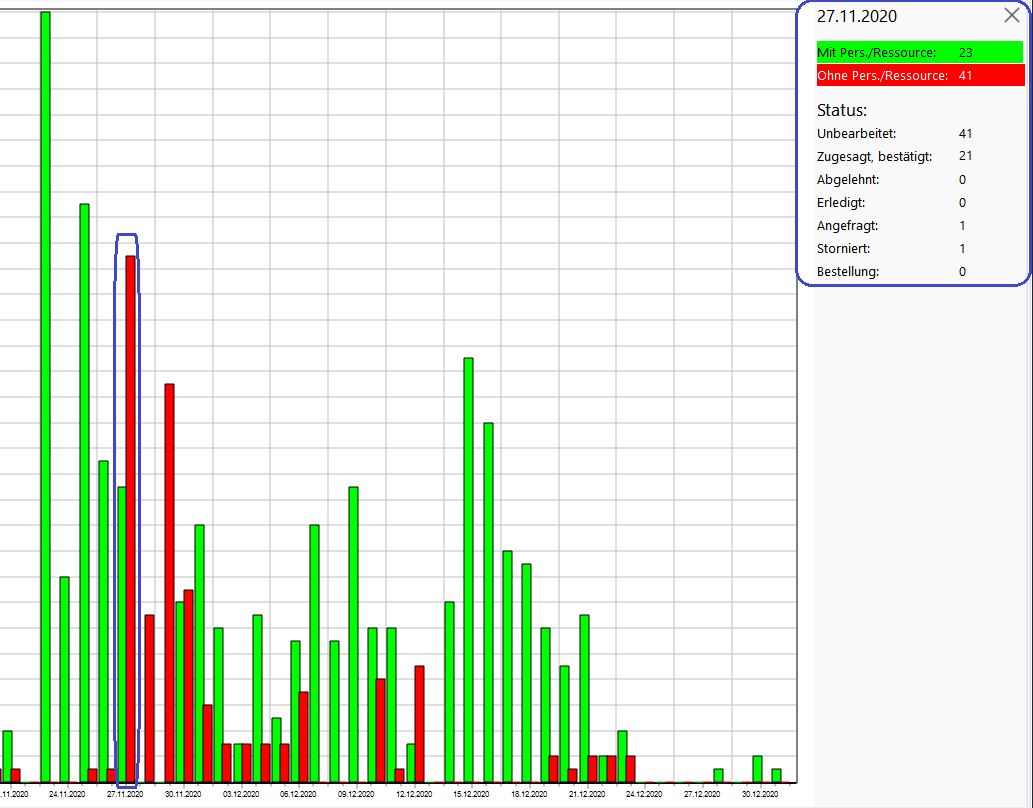Click the second-tallest red bar, left of 30.11.2020
Screen dimensions: 1033x808
click(x=169, y=583)
